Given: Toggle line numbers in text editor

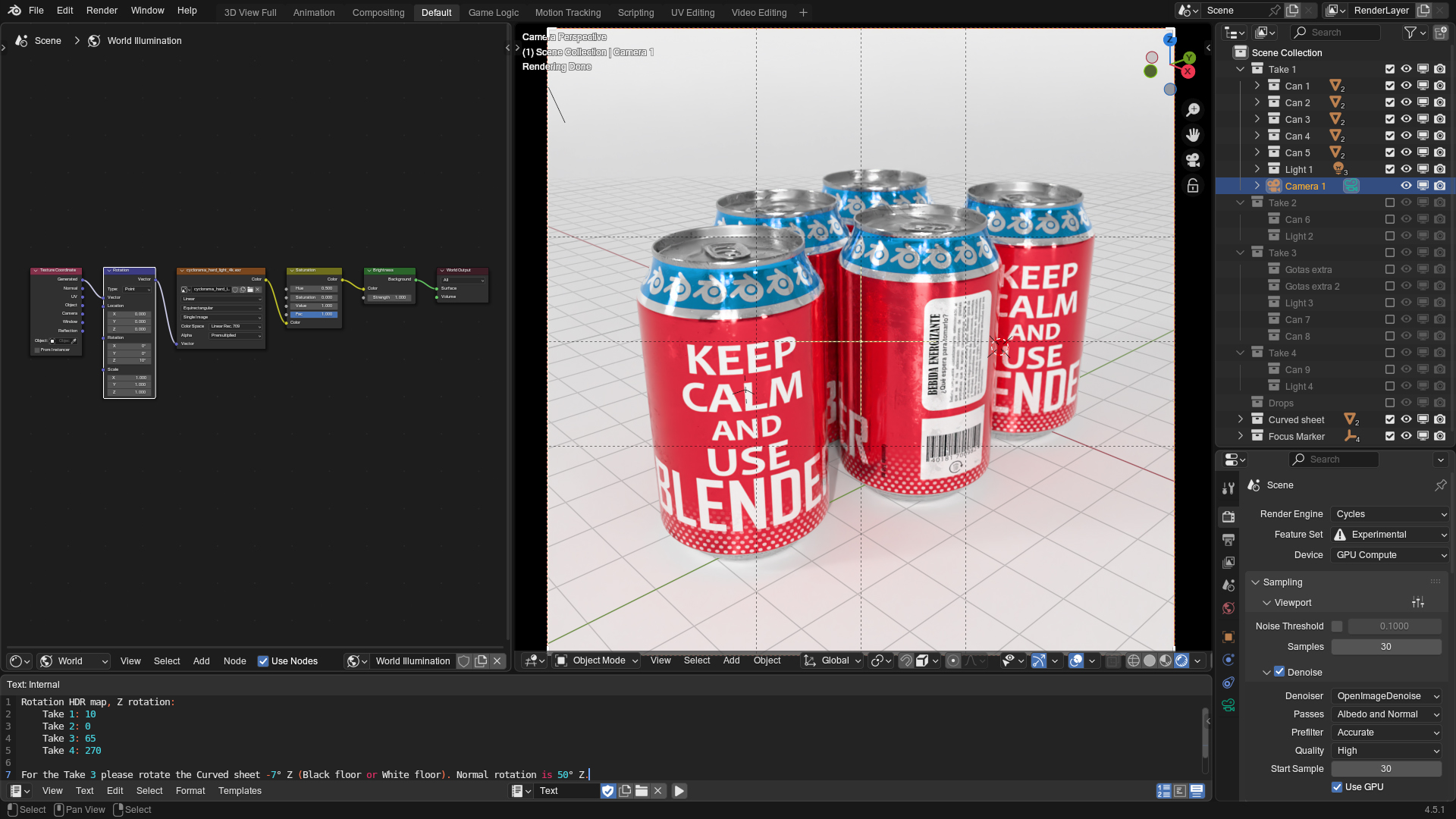Looking at the screenshot, I should [1164, 791].
